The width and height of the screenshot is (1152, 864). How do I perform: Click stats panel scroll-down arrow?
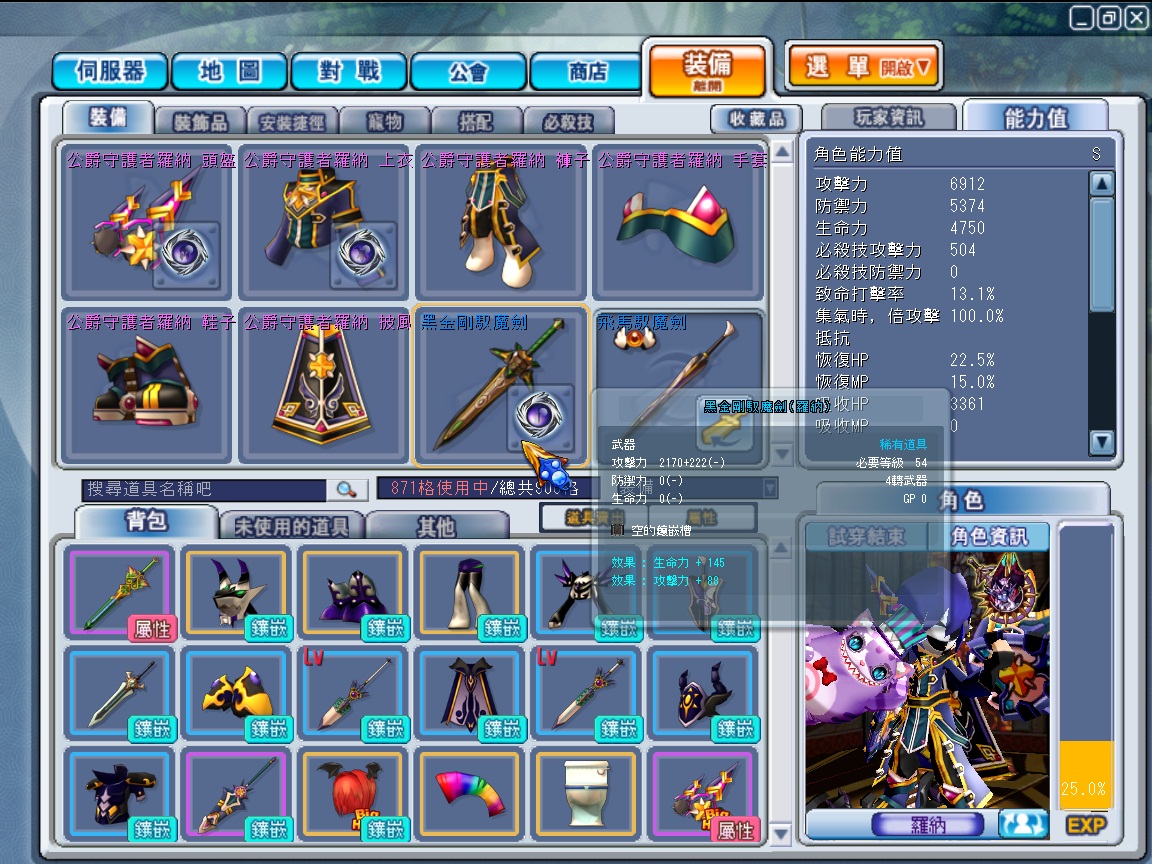pos(1101,442)
